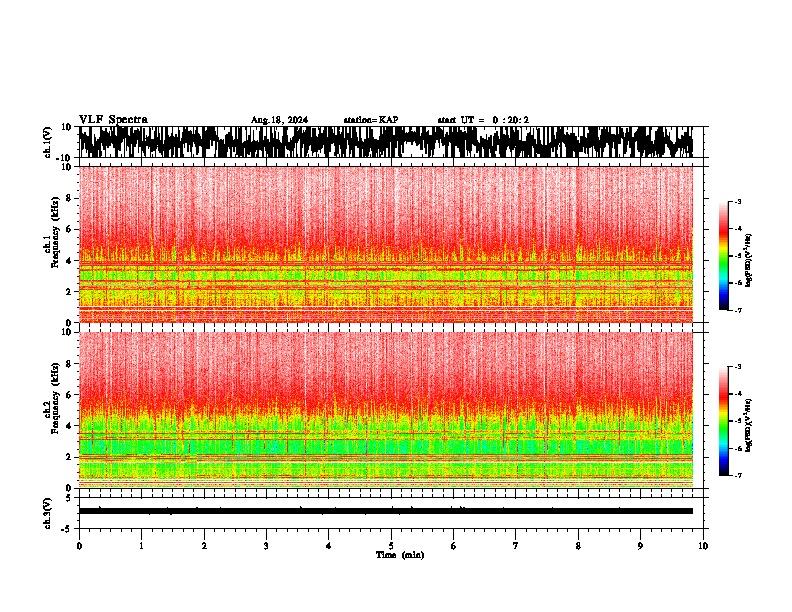Click the "-7" label on ch.1 colorbar
Image resolution: width=792 pixels, height=612 pixels.
tap(738, 310)
